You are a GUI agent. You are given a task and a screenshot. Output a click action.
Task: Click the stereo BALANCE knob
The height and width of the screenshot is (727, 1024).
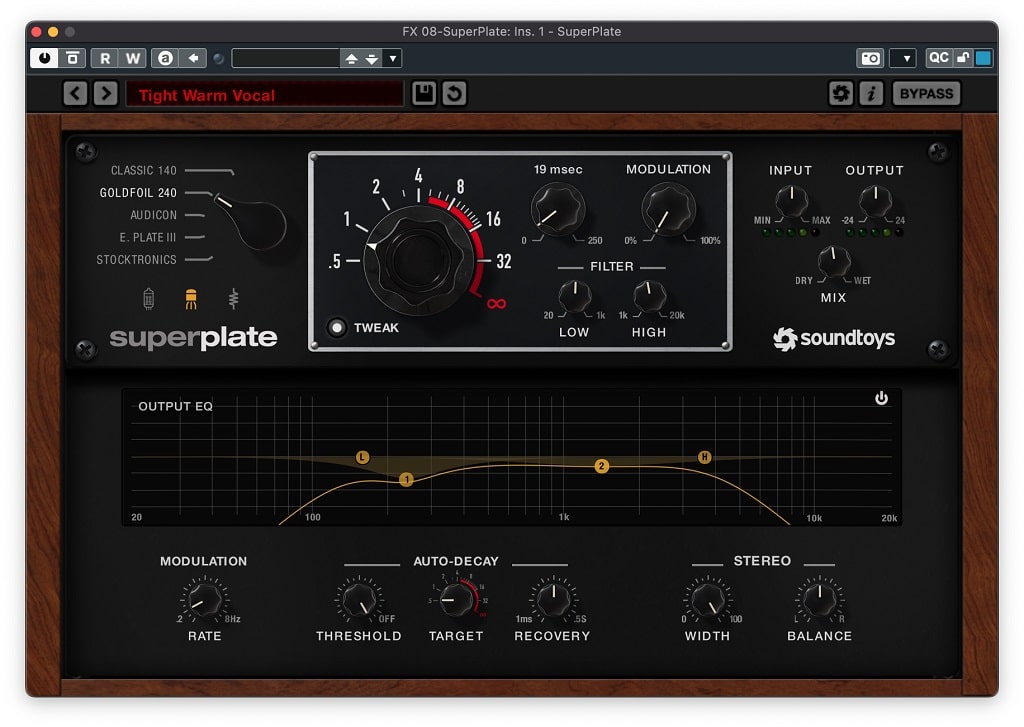pyautogui.click(x=820, y=600)
